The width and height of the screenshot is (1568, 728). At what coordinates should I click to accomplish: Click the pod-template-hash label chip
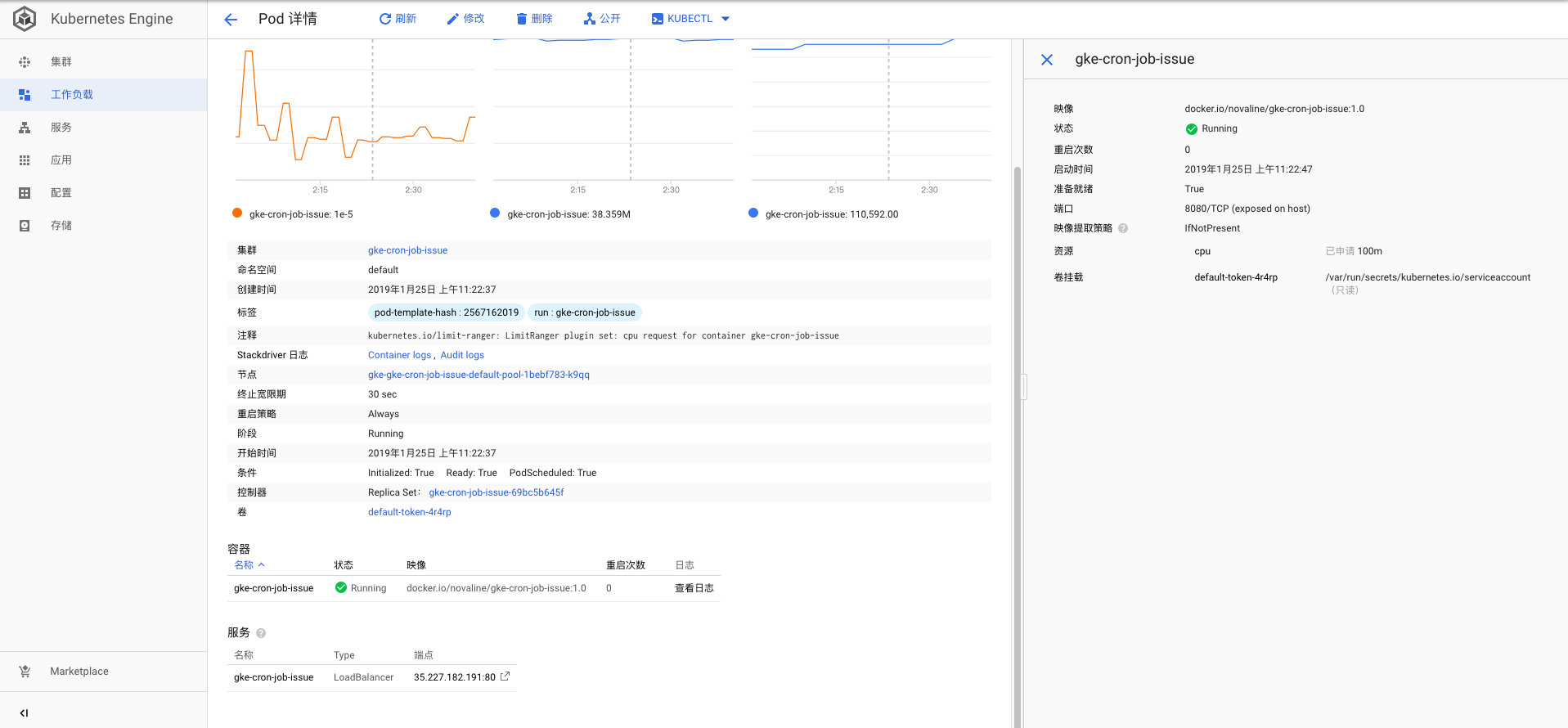coord(447,312)
